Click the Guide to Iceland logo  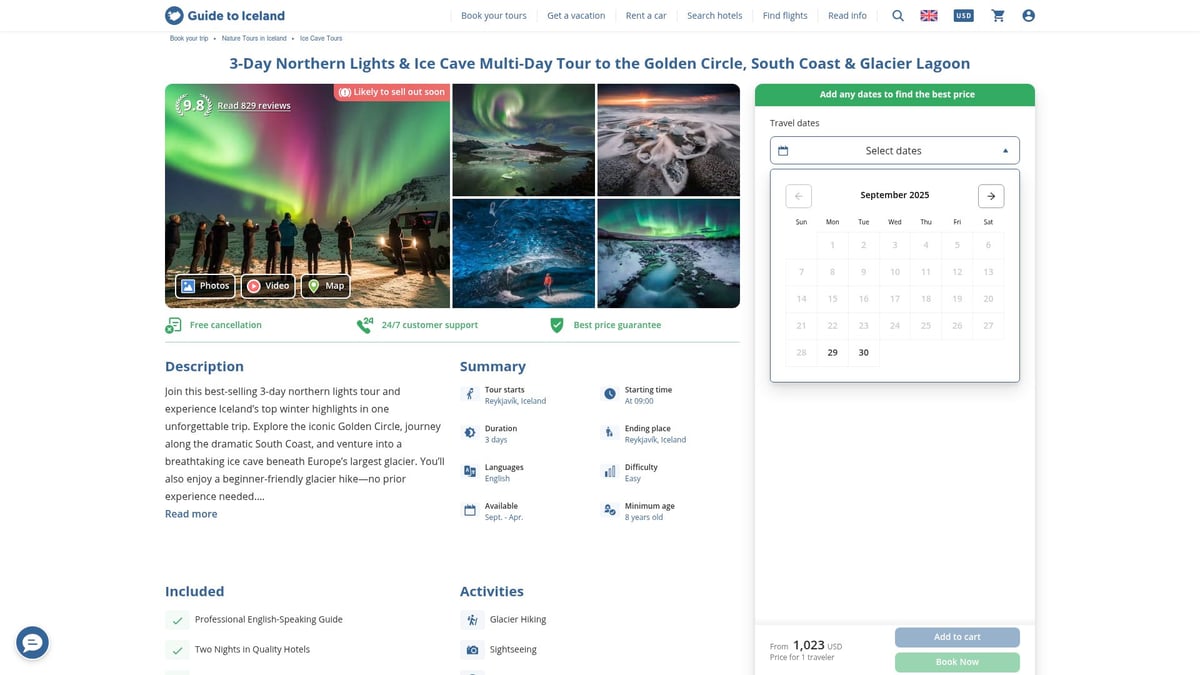tap(225, 16)
